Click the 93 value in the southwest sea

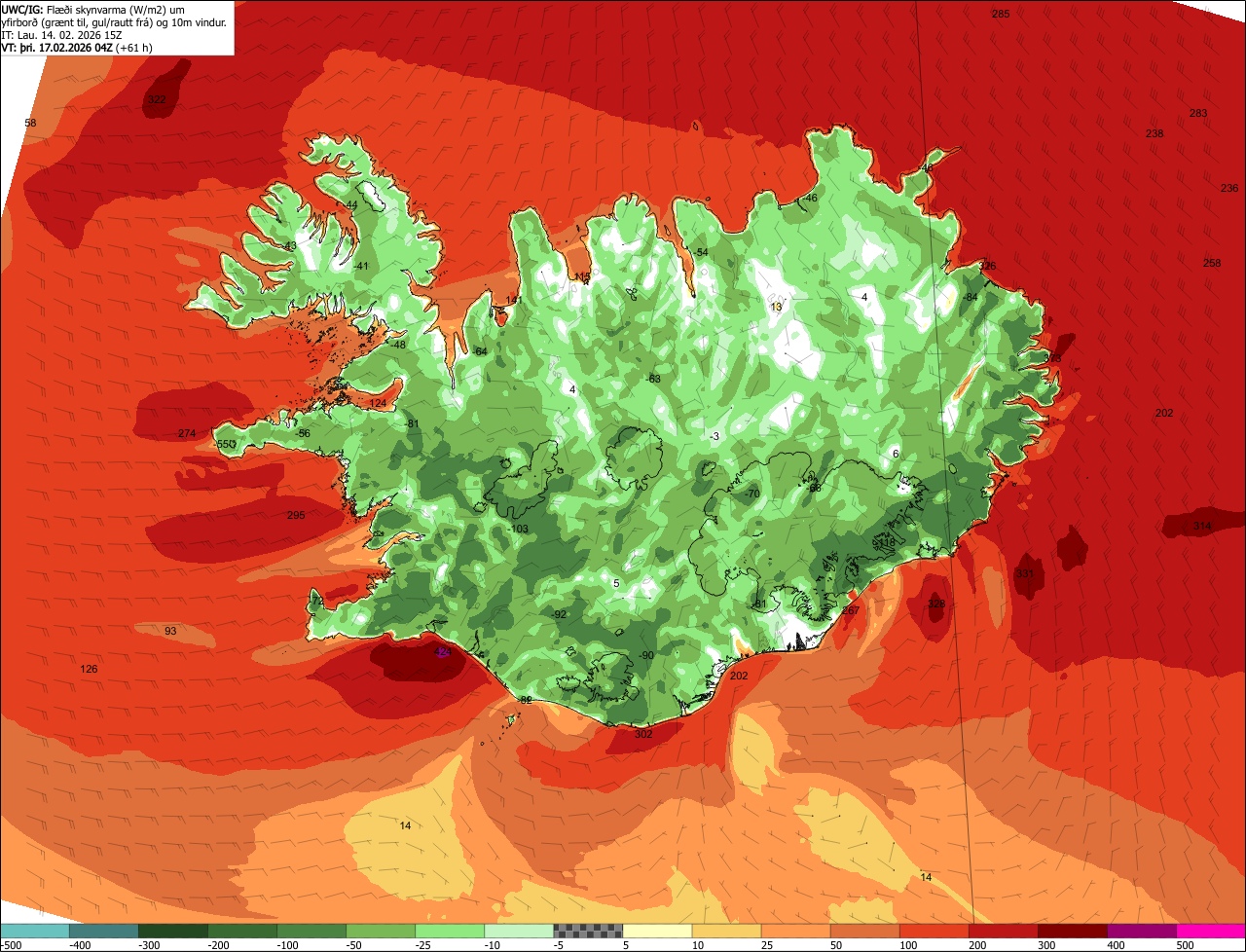point(170,632)
